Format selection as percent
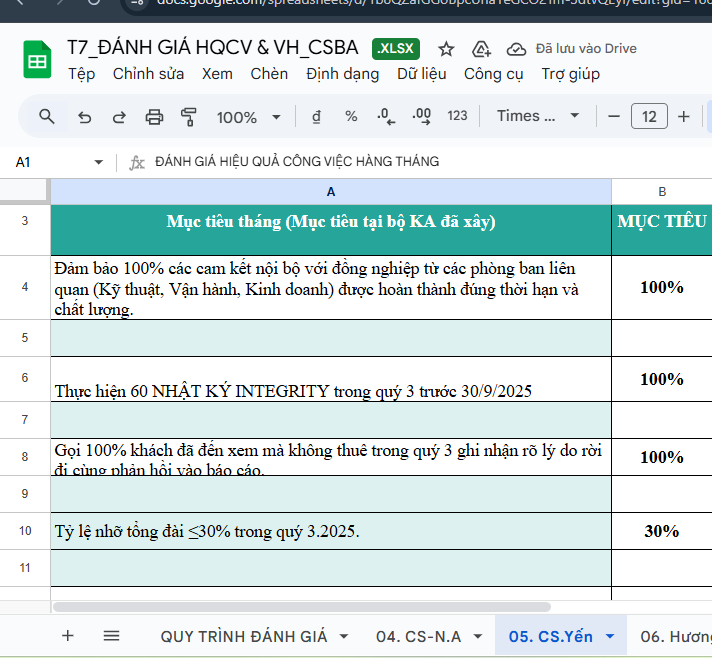This screenshot has height=658, width=712. [351, 116]
